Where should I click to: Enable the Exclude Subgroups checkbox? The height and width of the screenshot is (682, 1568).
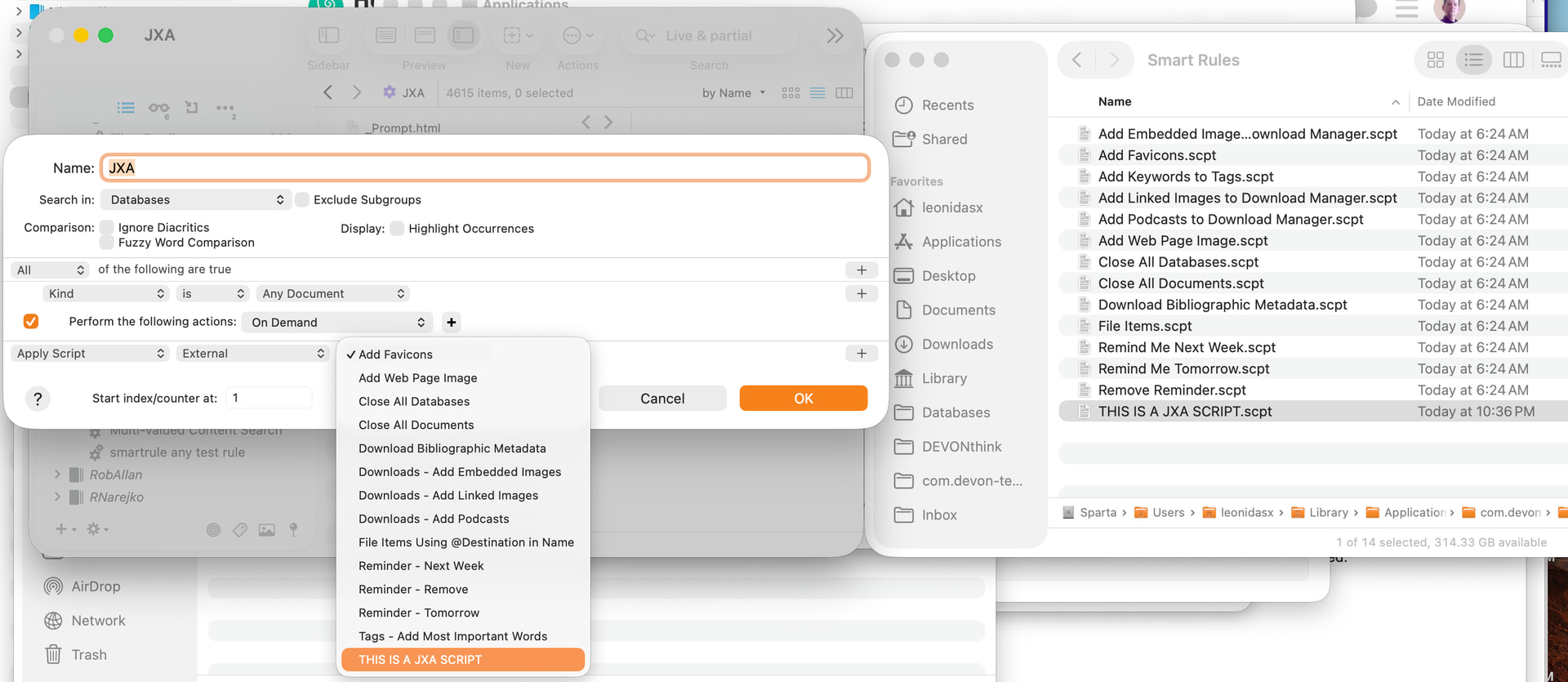303,200
